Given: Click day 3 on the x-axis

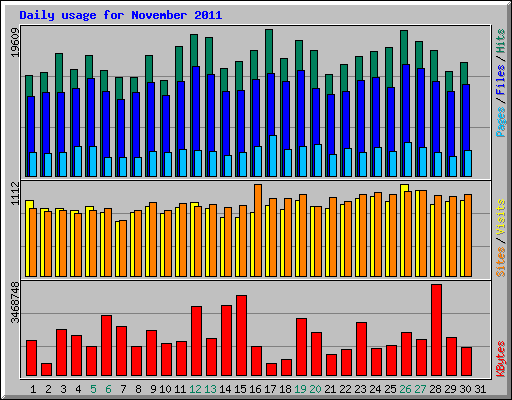Looking at the screenshot, I should (63, 389).
